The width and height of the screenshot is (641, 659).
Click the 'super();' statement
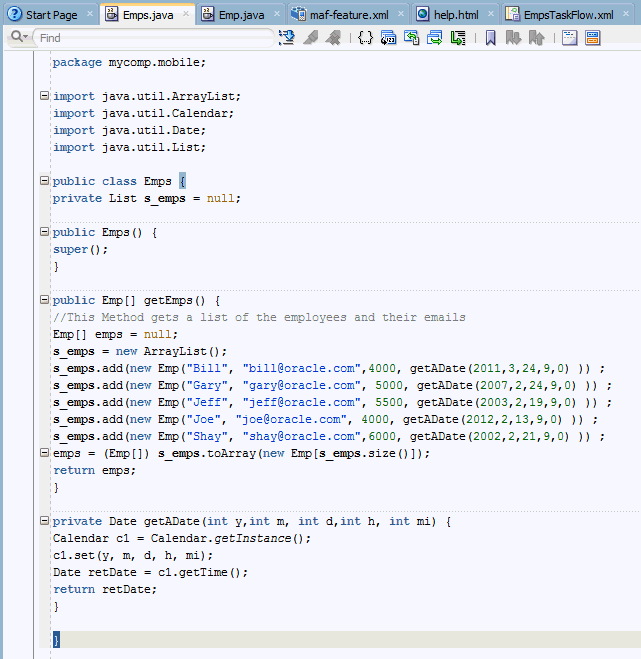[80, 250]
